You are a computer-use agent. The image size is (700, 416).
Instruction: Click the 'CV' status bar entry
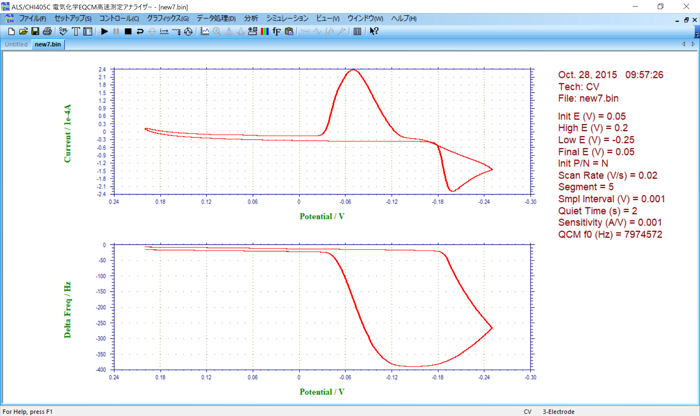527,412
